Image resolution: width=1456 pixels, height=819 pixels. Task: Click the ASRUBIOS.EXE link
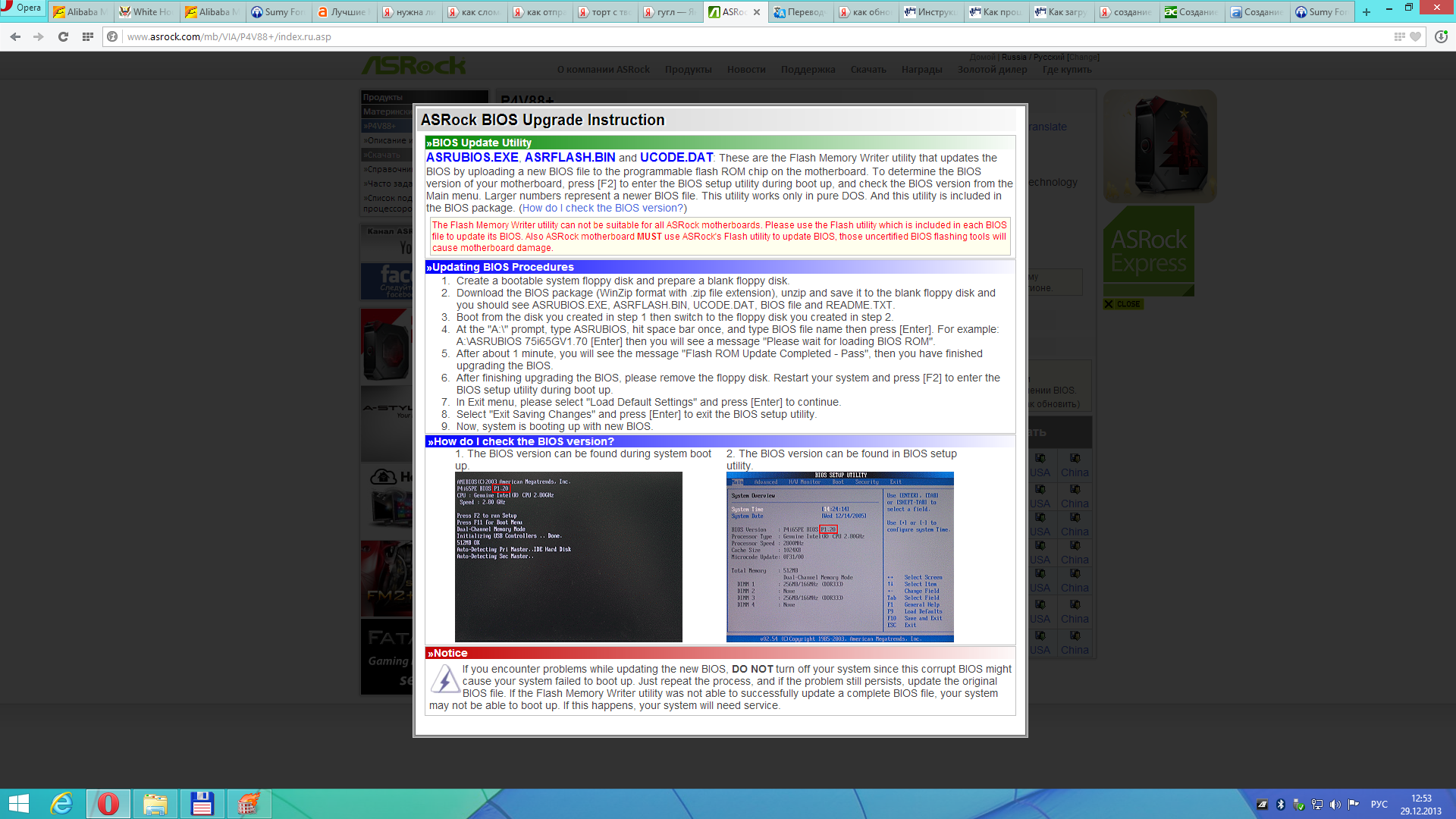point(472,158)
